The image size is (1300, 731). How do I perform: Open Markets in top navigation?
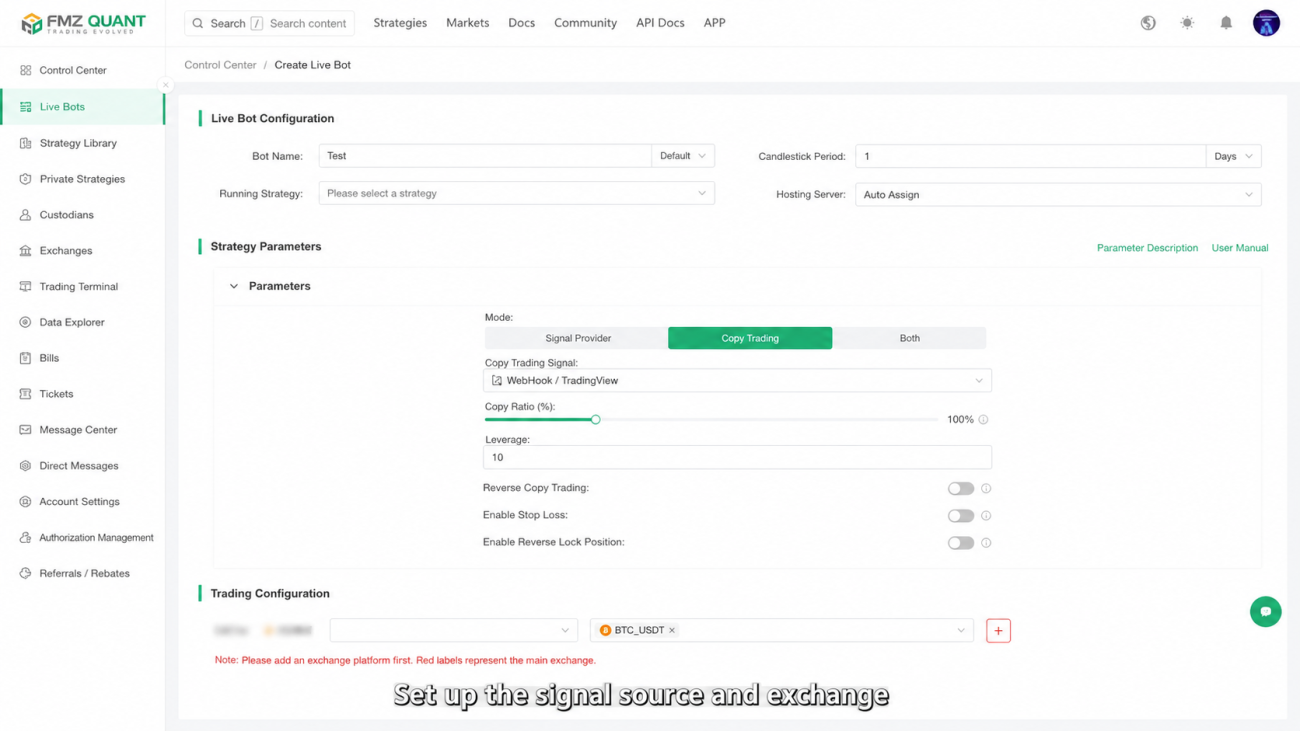[467, 23]
